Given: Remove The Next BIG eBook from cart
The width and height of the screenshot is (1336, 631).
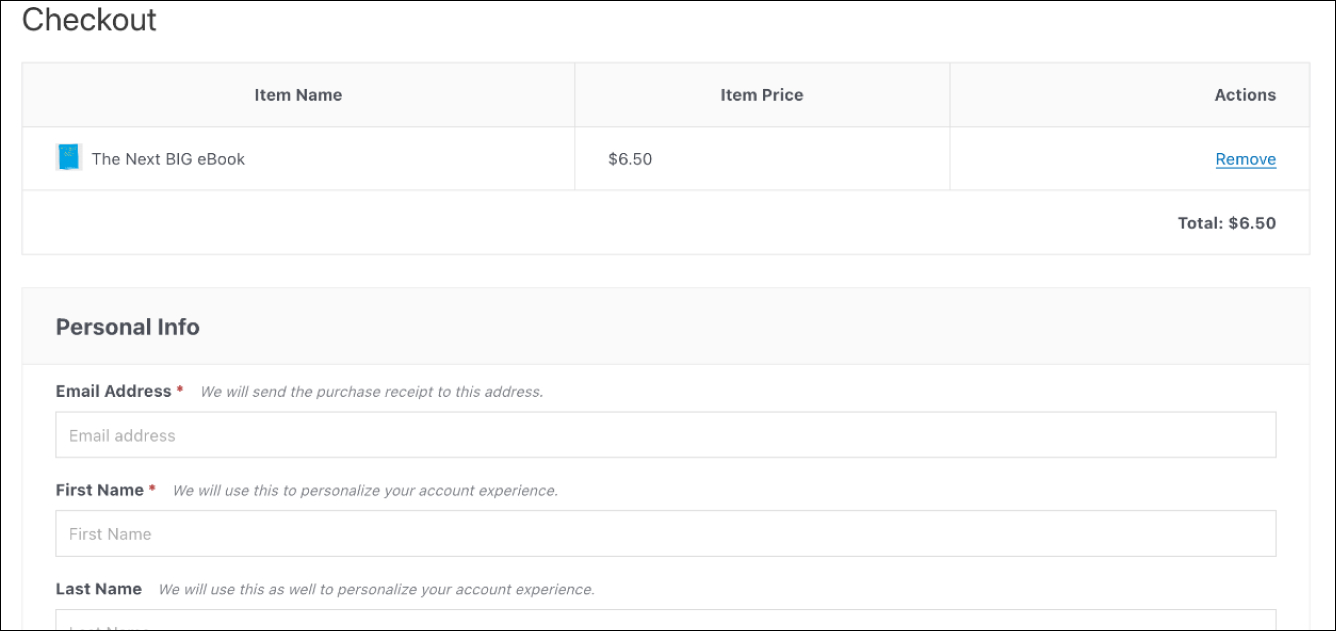Looking at the screenshot, I should coord(1245,159).
